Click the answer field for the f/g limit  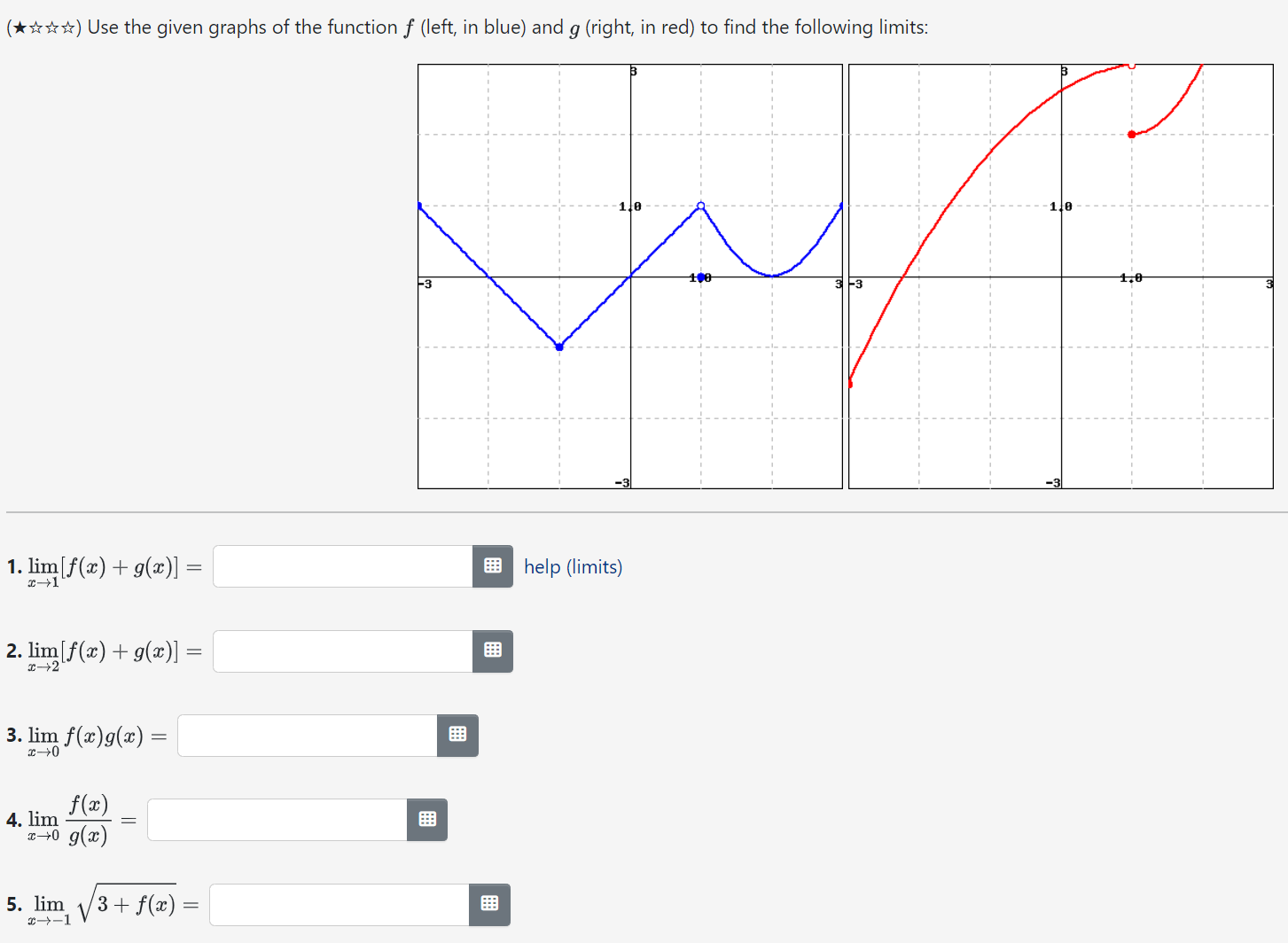pyautogui.click(x=275, y=819)
